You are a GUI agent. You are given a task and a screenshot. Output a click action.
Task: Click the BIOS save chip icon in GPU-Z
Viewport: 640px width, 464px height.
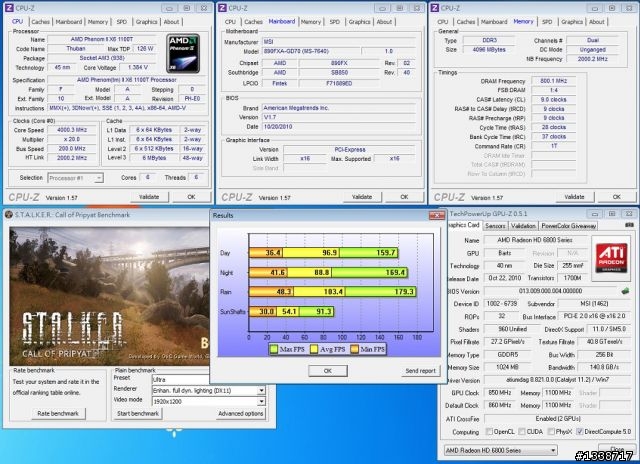tap(624, 291)
